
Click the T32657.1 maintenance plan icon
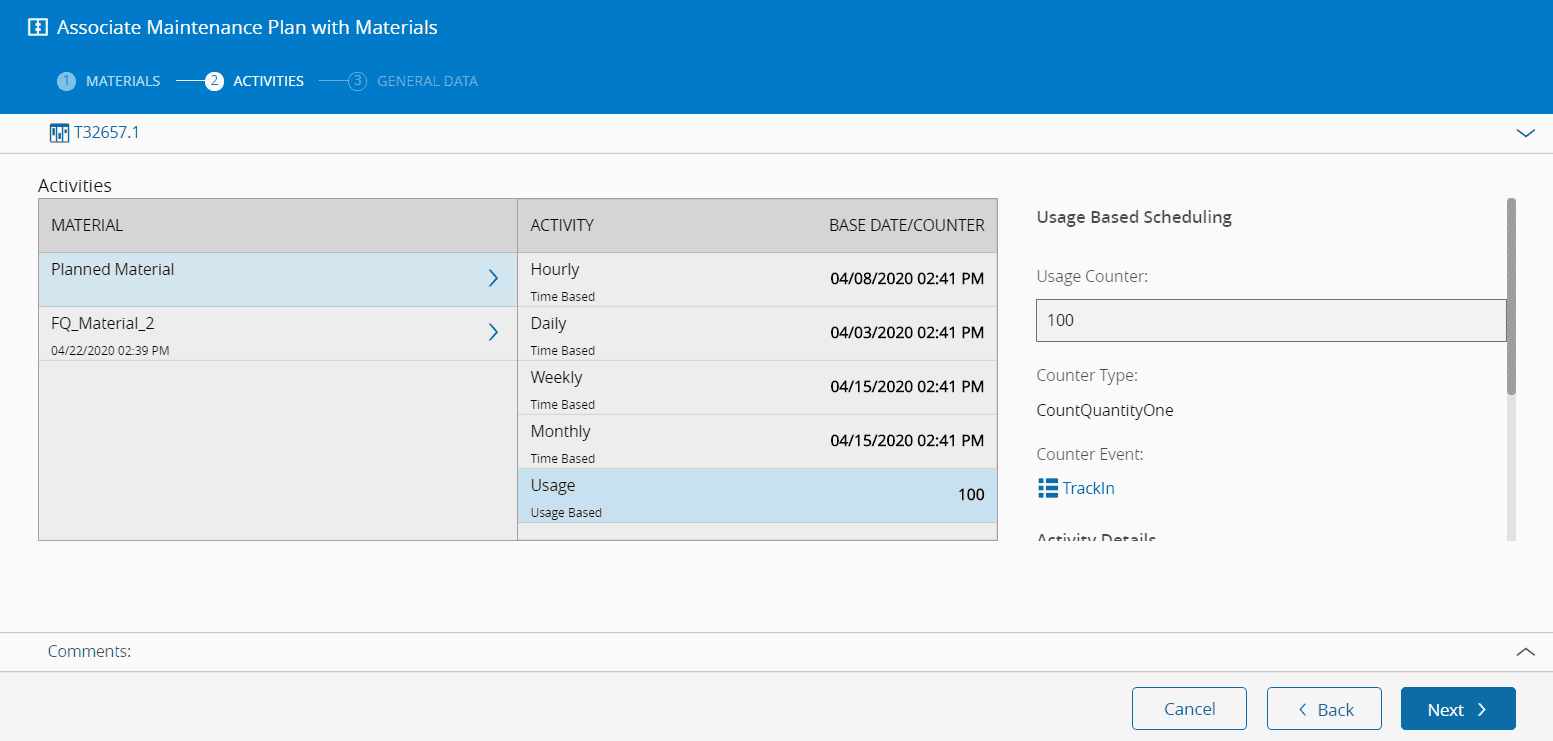(59, 132)
